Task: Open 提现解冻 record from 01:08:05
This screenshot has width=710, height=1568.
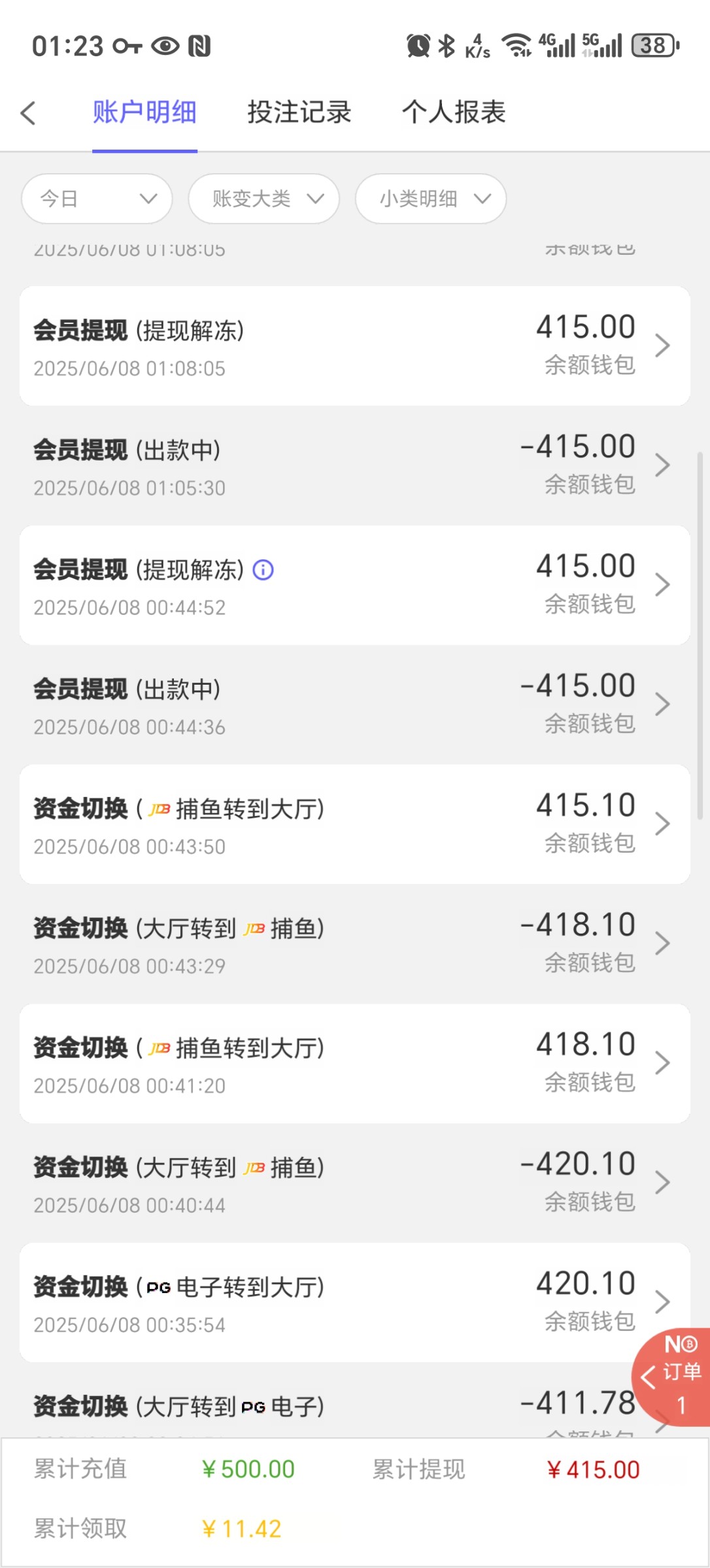Action: pyautogui.click(x=354, y=346)
